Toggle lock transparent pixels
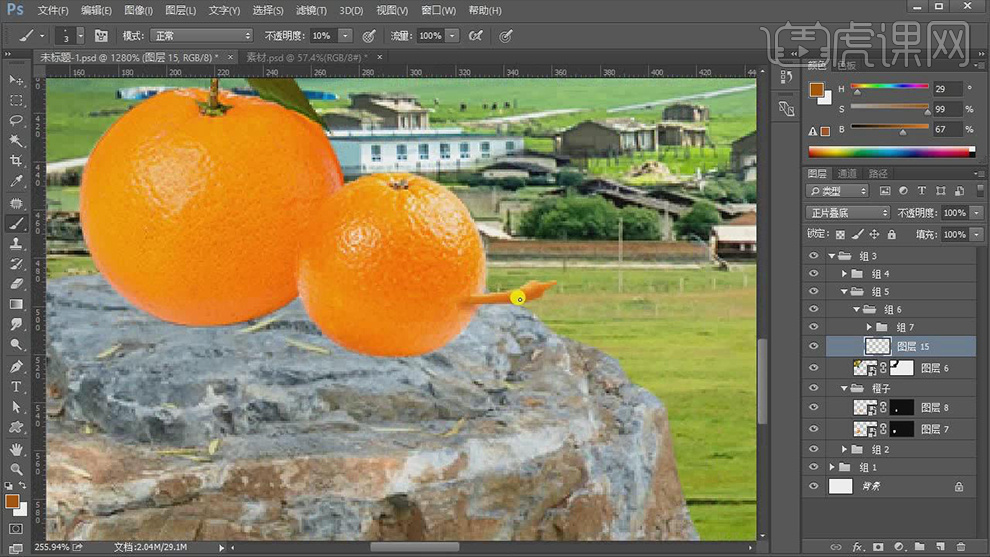This screenshot has width=990, height=557. pyautogui.click(x=840, y=234)
